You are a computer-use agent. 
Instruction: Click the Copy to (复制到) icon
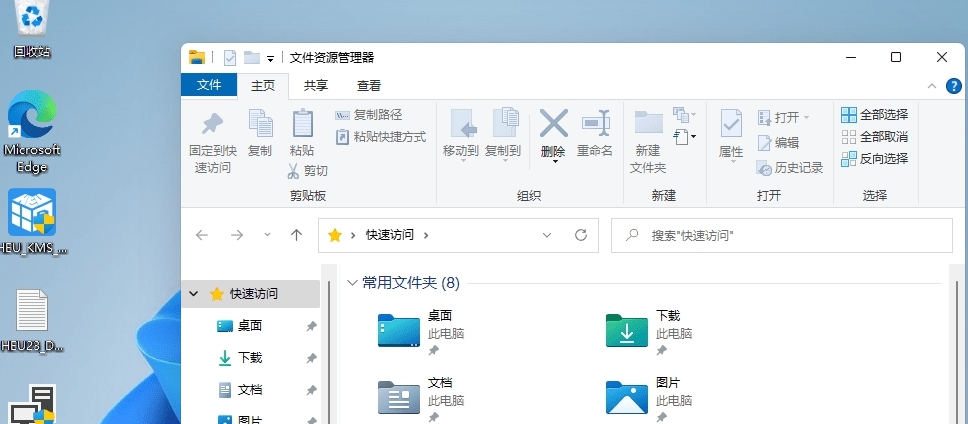pyautogui.click(x=506, y=122)
